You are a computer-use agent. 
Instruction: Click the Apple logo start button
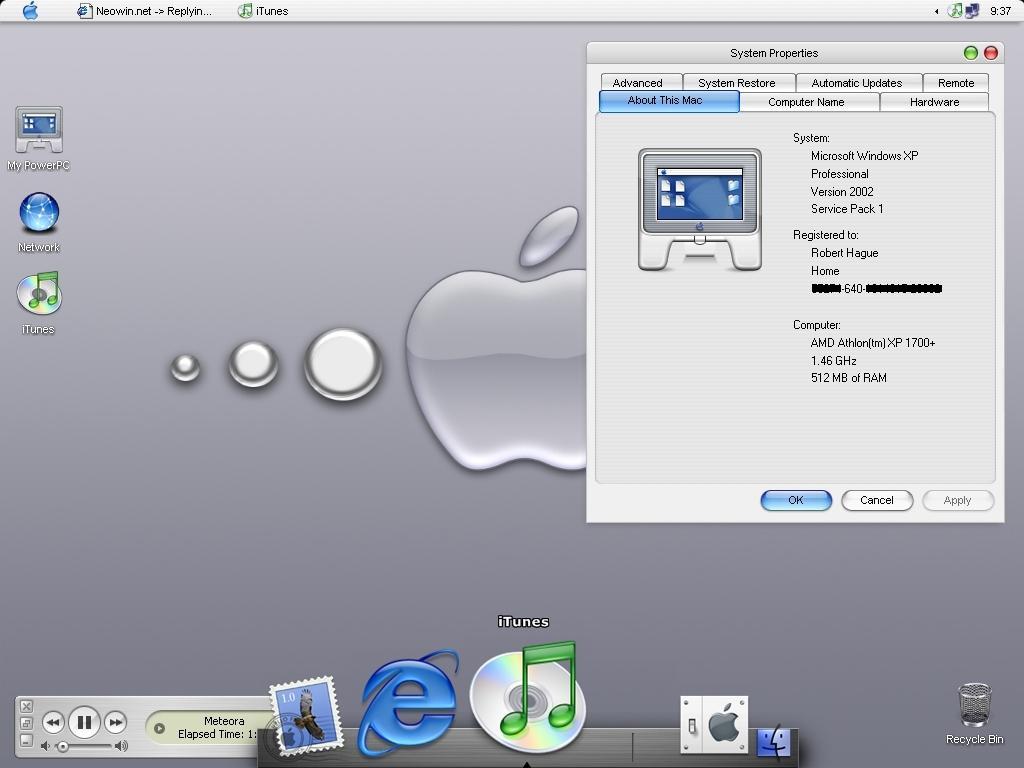pyautogui.click(x=30, y=11)
